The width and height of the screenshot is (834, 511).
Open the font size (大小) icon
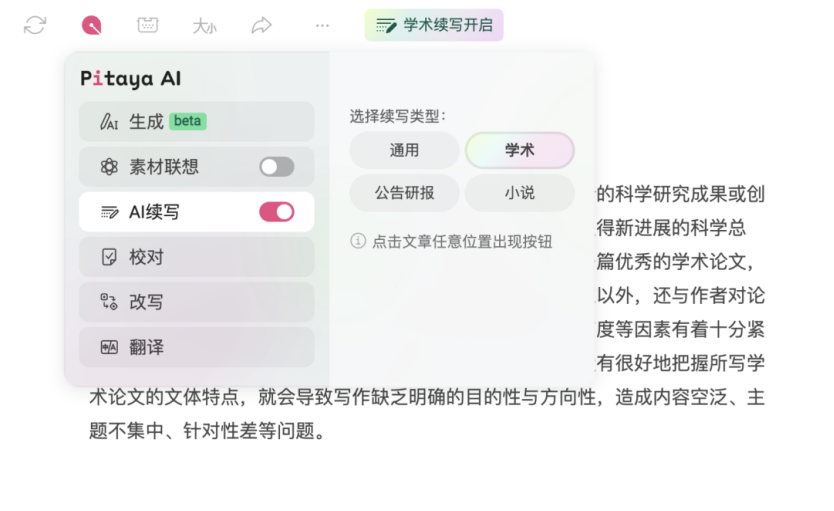(205, 26)
